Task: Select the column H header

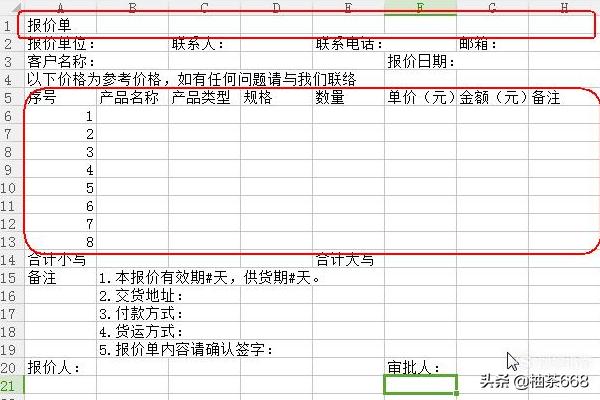Action: point(564,8)
